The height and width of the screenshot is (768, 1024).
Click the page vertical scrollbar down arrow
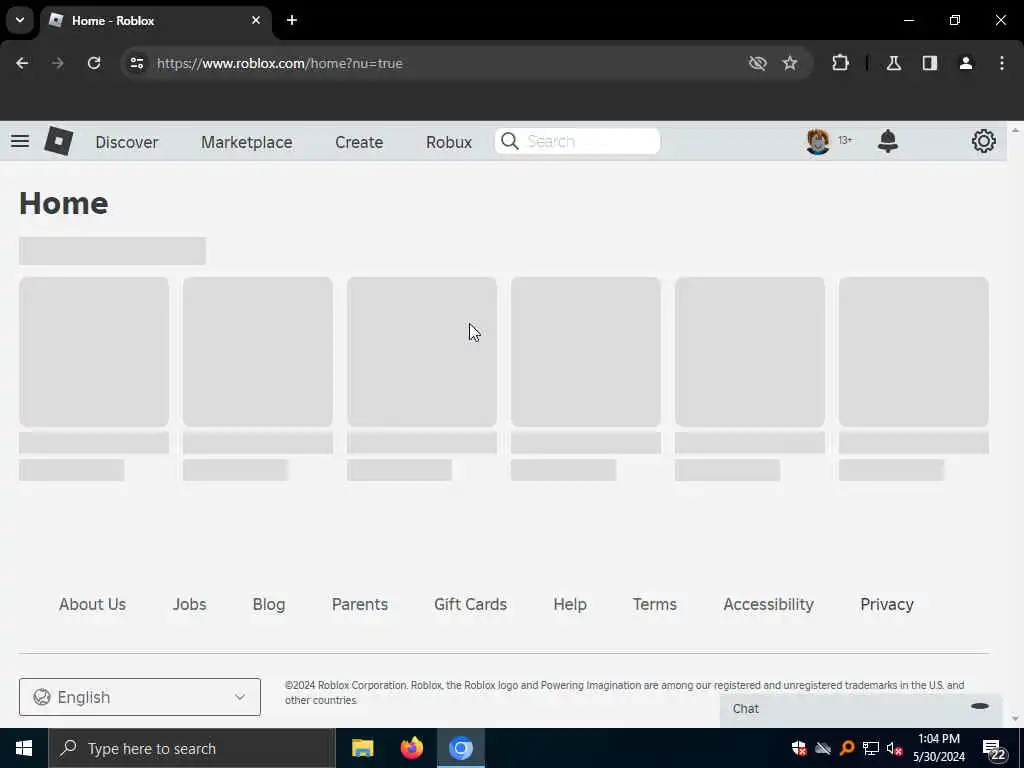1015,719
